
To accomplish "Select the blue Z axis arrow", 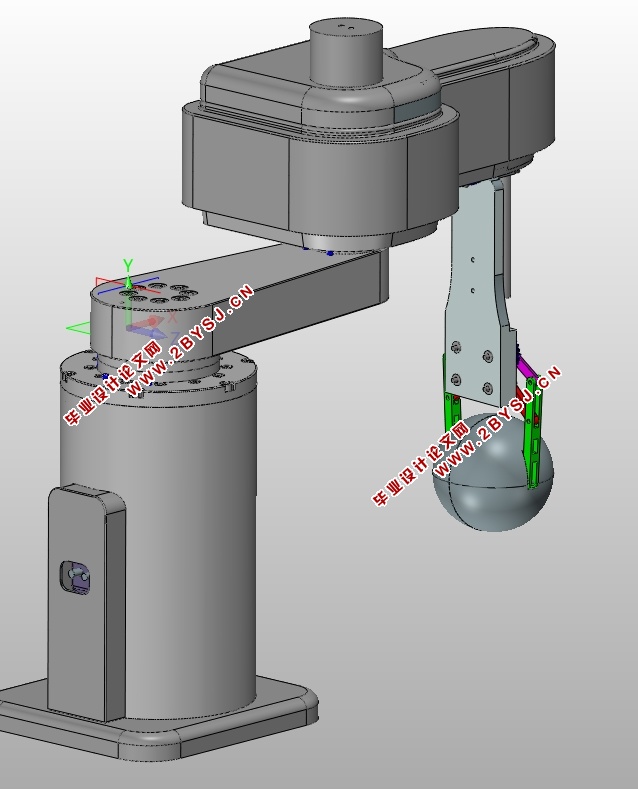I will point(148,332).
